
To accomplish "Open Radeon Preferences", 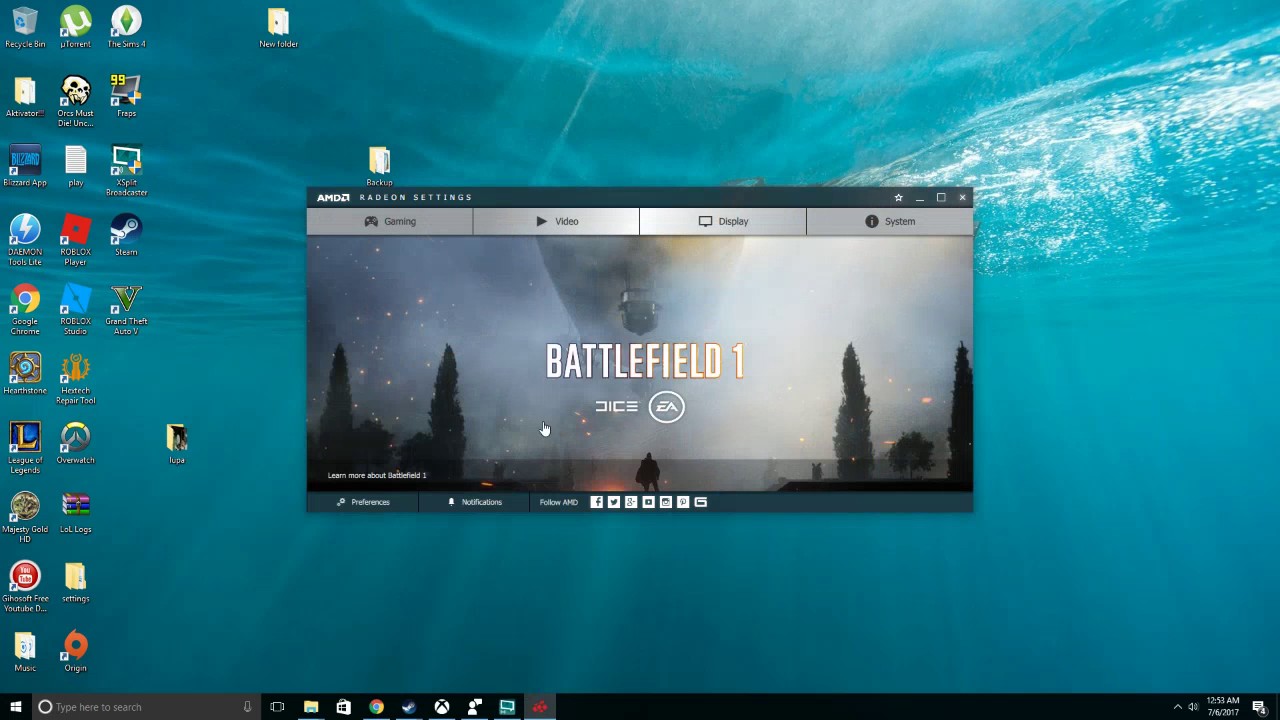I will [x=363, y=502].
